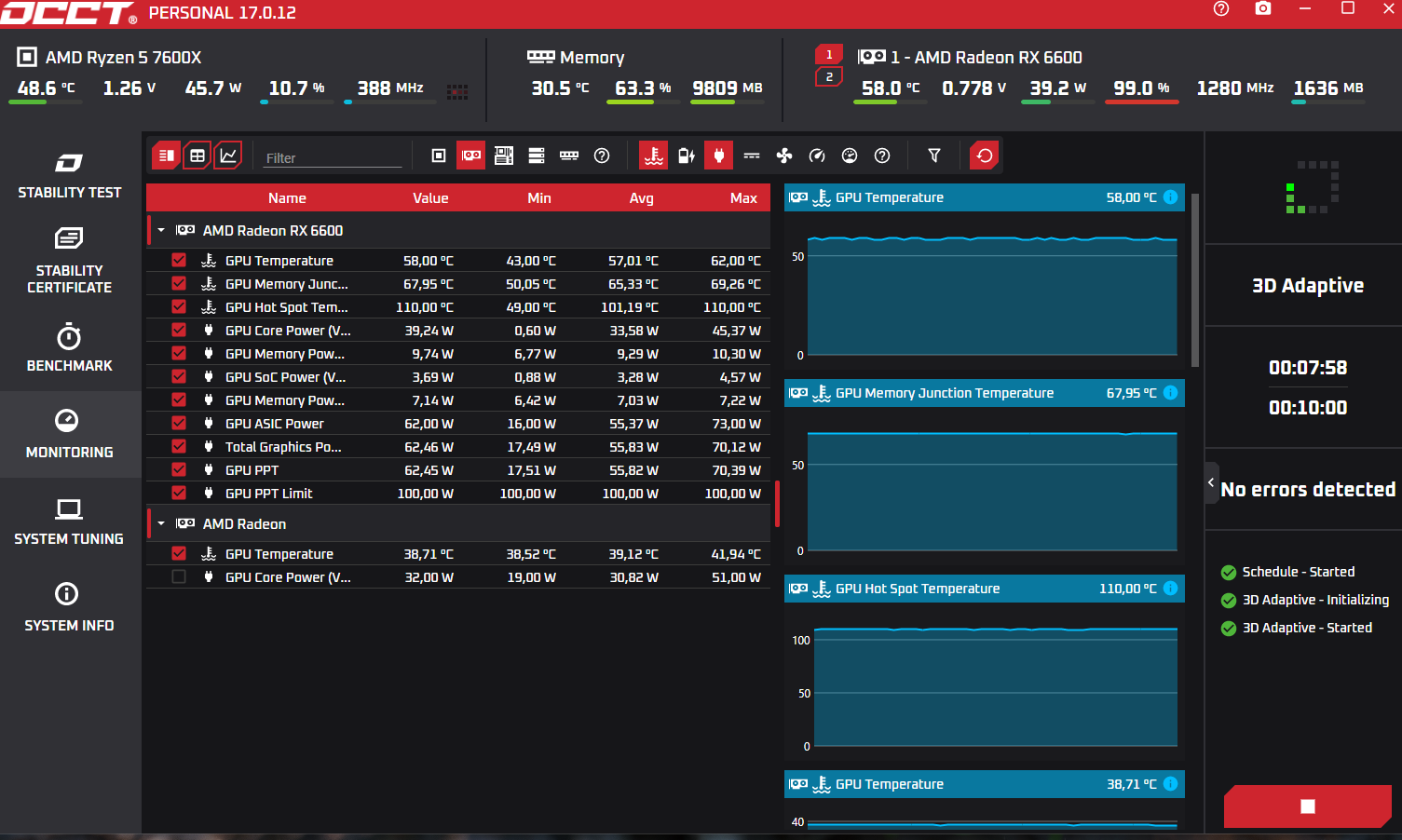
Task: Uncheck the GPU SoC Power checkbox
Action: coord(179,377)
